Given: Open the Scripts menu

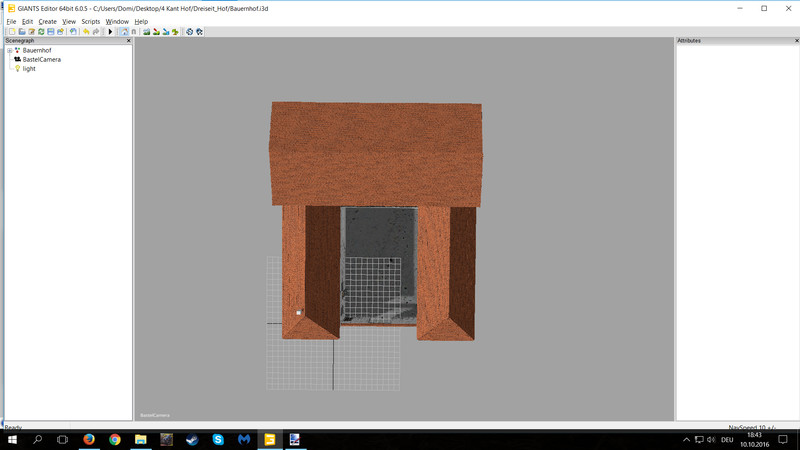Looking at the screenshot, I should [90, 21].
